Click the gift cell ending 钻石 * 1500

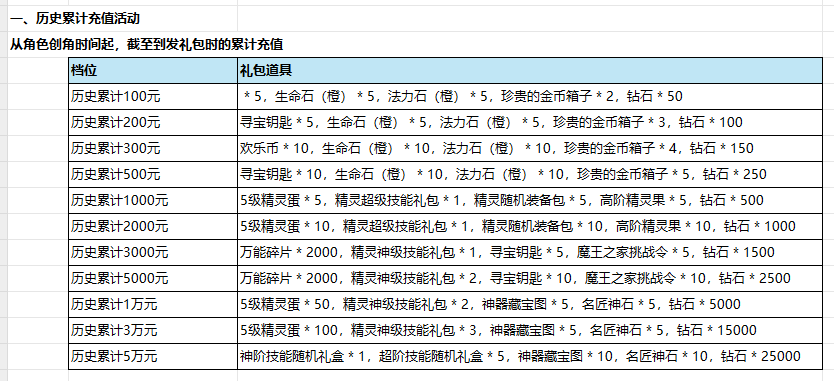pos(530,253)
